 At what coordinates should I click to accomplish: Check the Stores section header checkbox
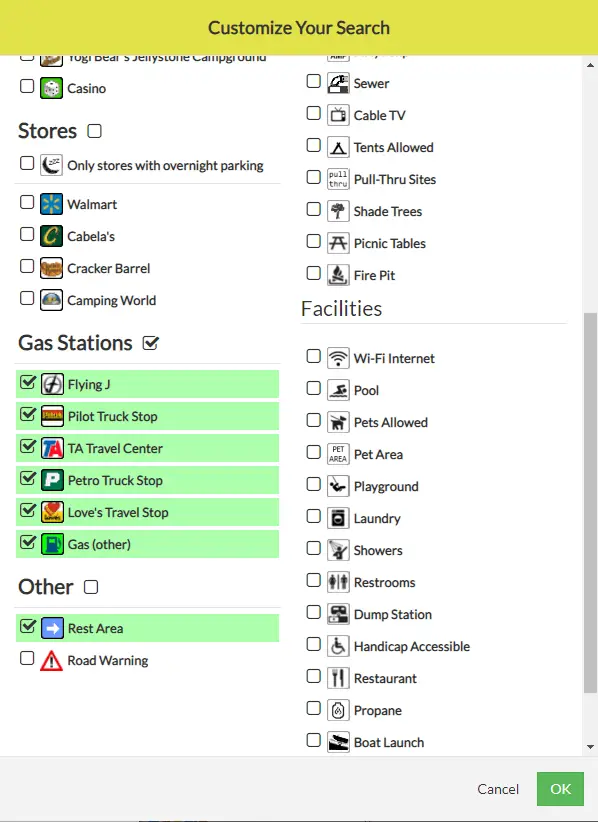coord(94,131)
